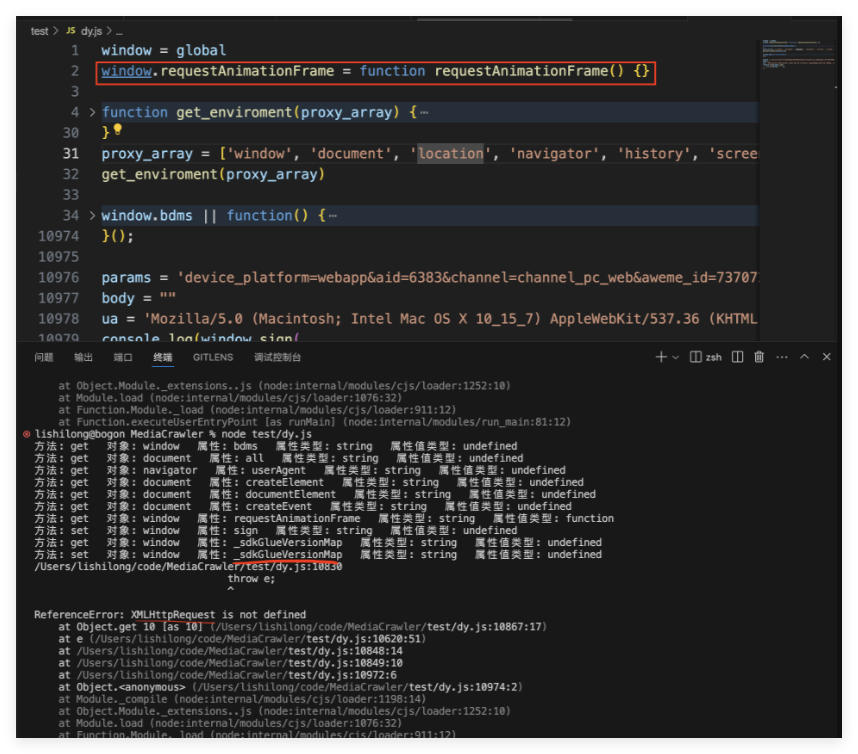The image size is (858, 754).
Task: Click the lightbulb quick-fix icon on line 30
Action: coord(118,130)
